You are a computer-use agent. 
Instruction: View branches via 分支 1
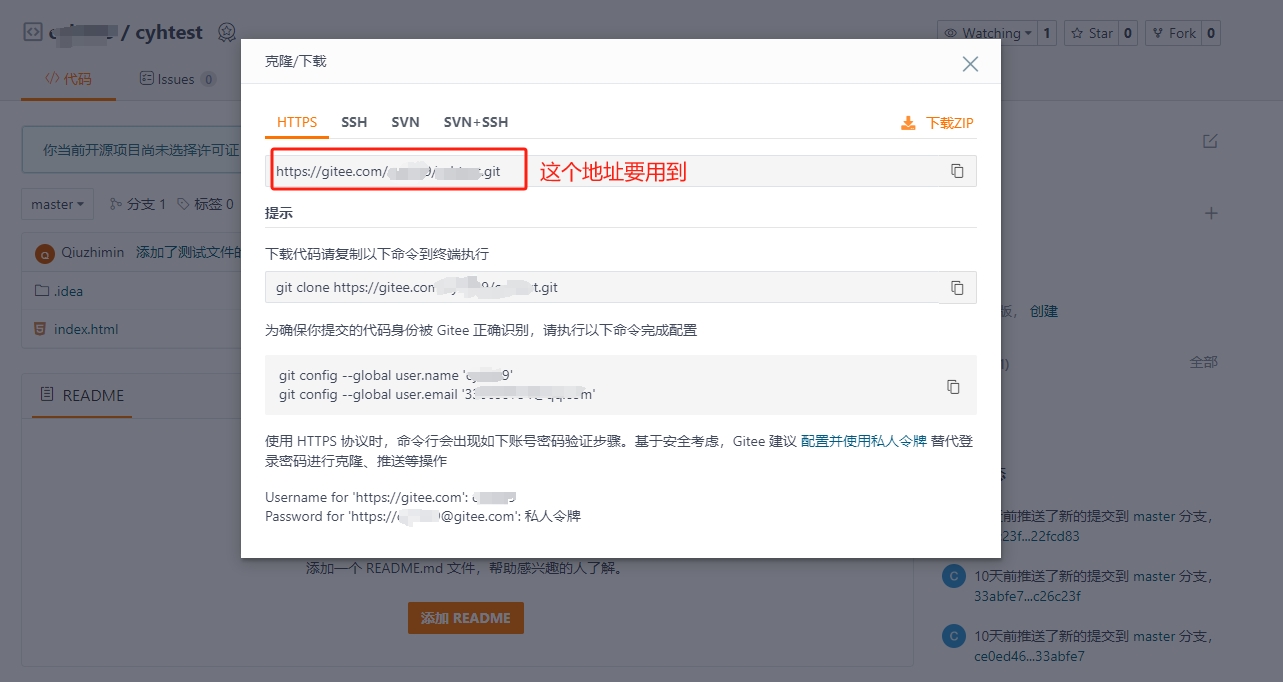[x=138, y=204]
